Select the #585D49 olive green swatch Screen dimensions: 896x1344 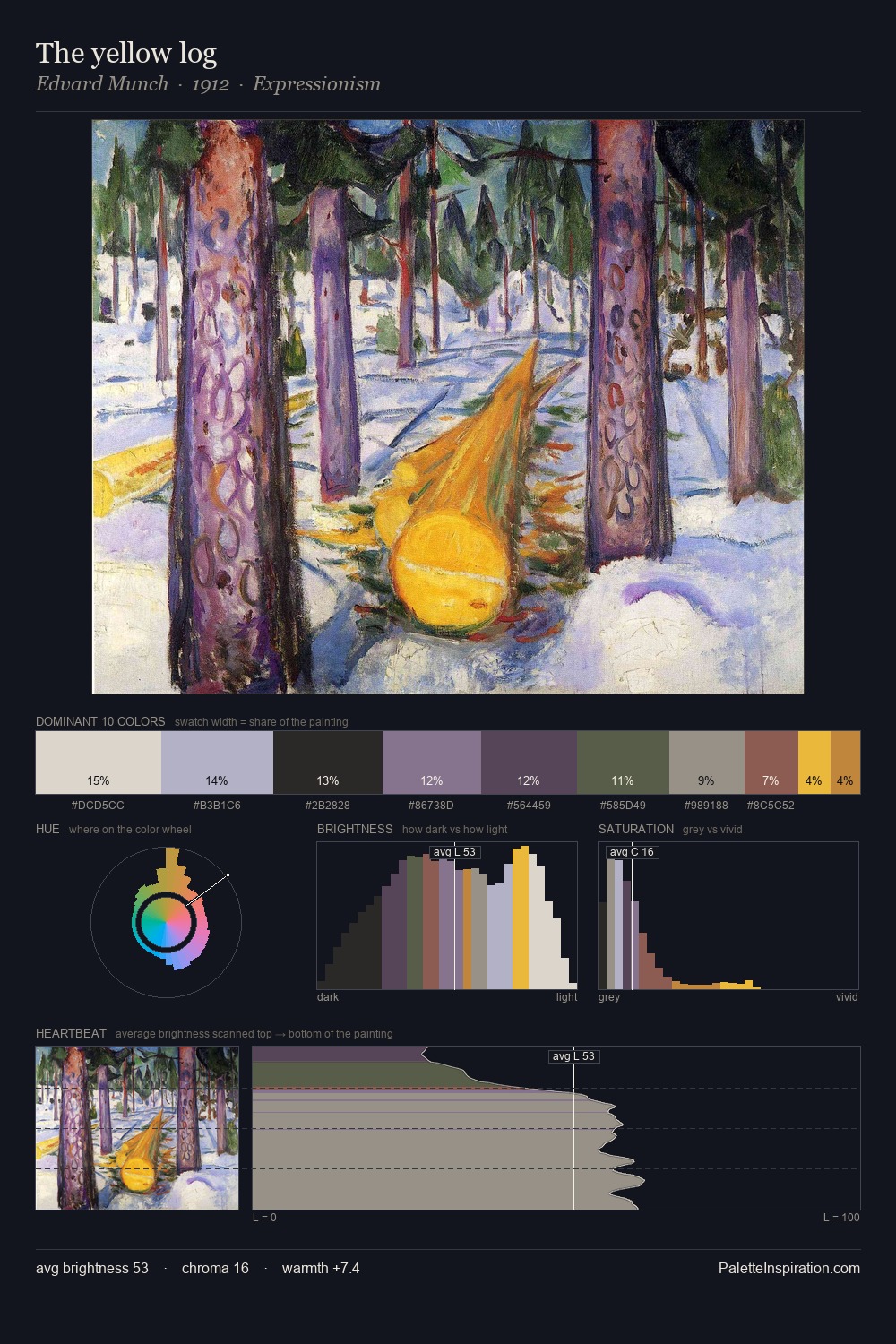pos(623,762)
